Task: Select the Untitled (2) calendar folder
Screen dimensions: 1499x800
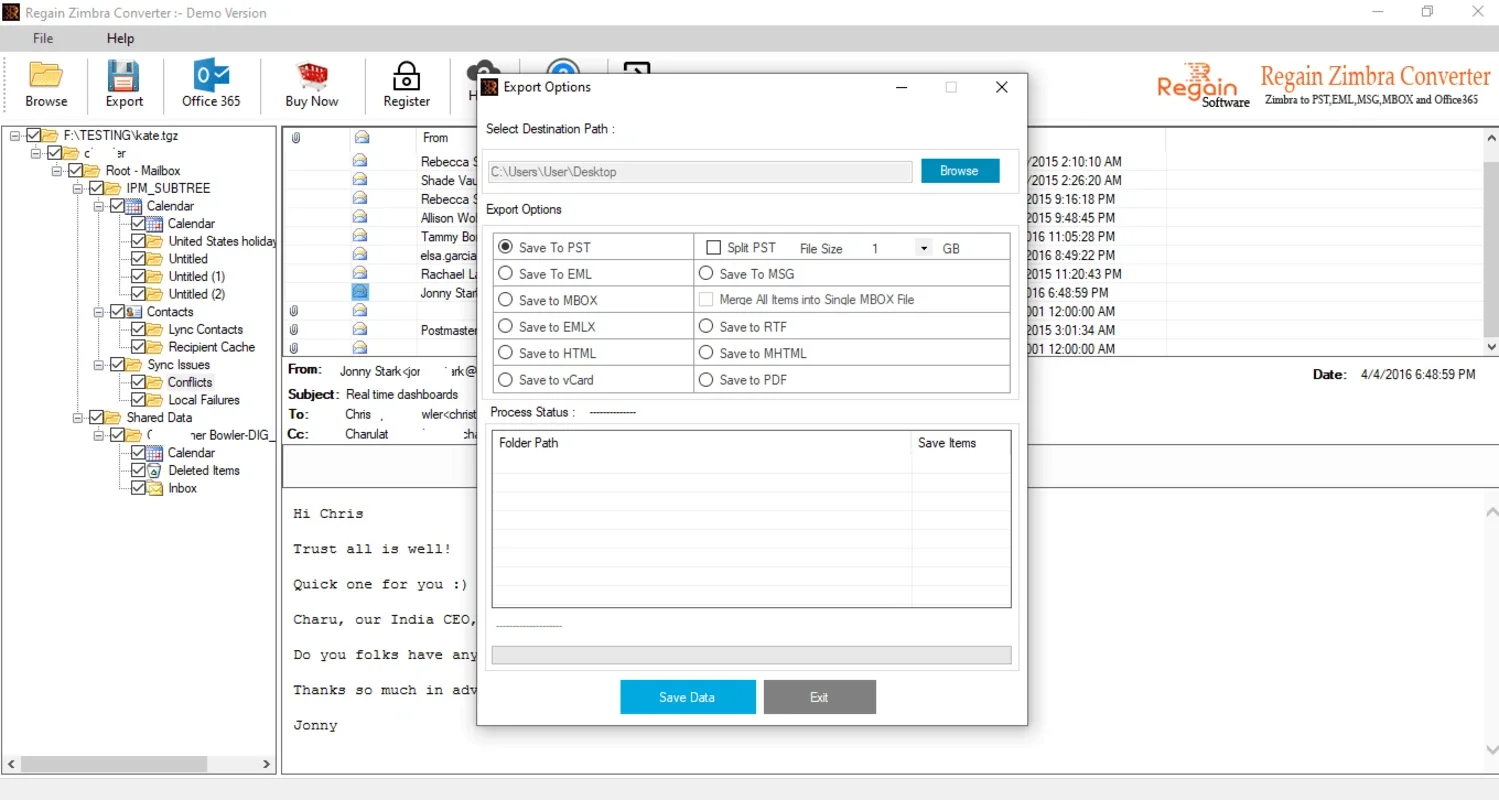Action: pyautogui.click(x=197, y=294)
